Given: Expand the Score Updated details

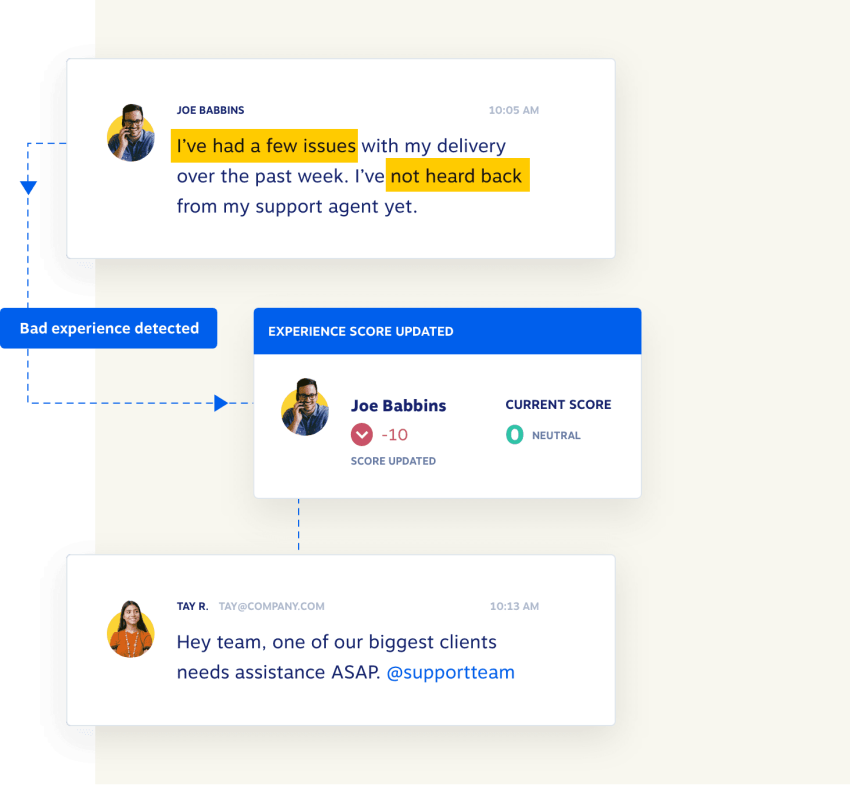Looking at the screenshot, I should [x=392, y=461].
